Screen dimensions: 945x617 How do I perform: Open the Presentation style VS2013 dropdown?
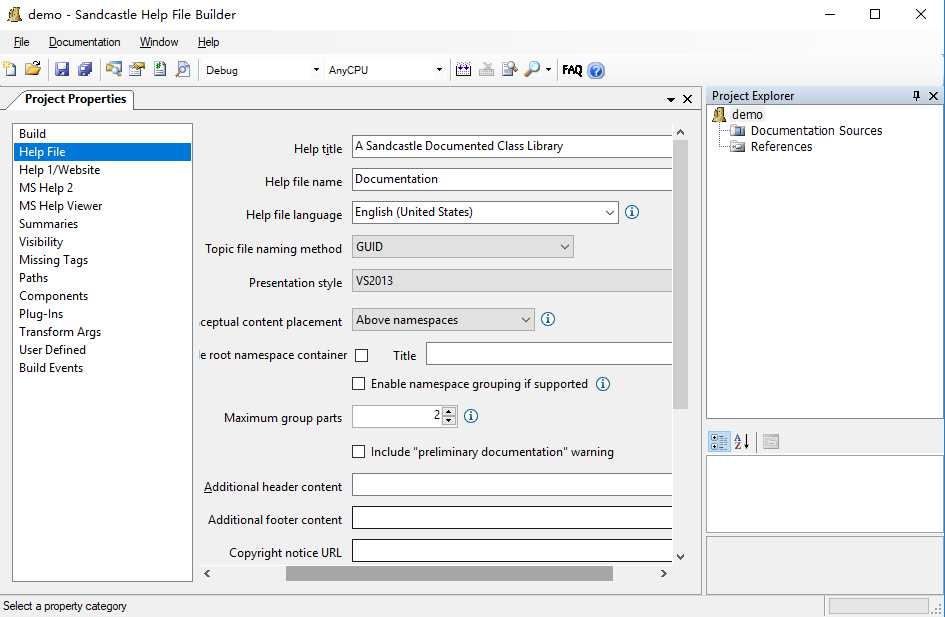click(x=512, y=281)
